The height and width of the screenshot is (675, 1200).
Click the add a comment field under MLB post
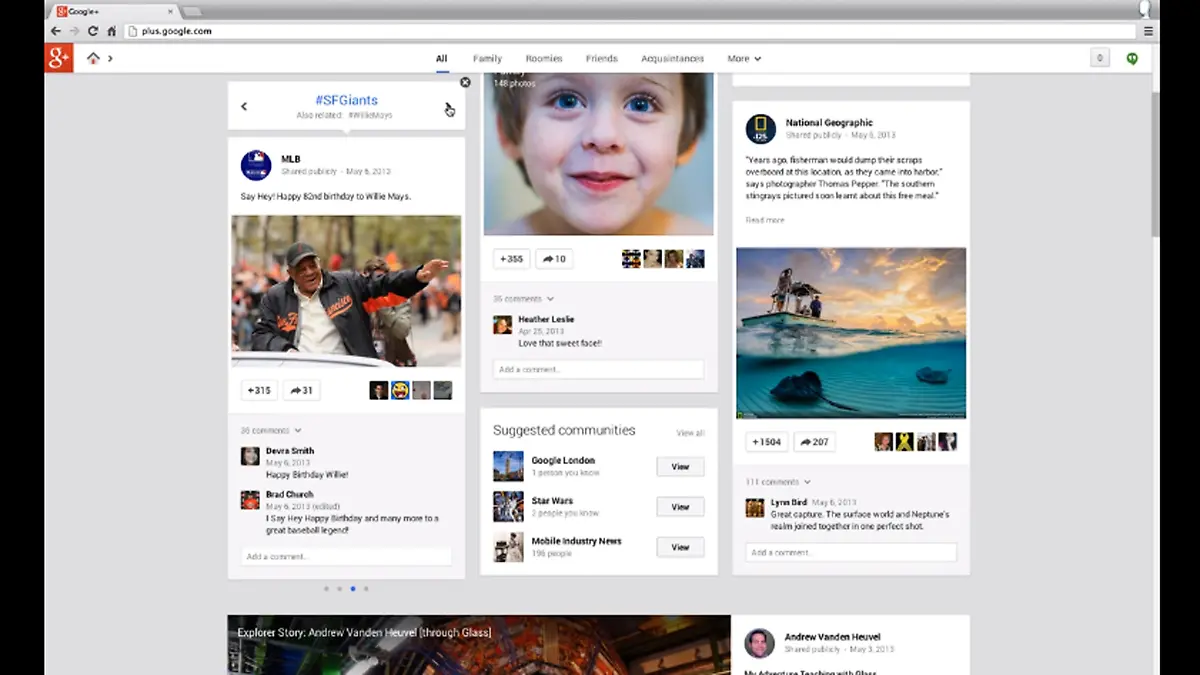(346, 556)
